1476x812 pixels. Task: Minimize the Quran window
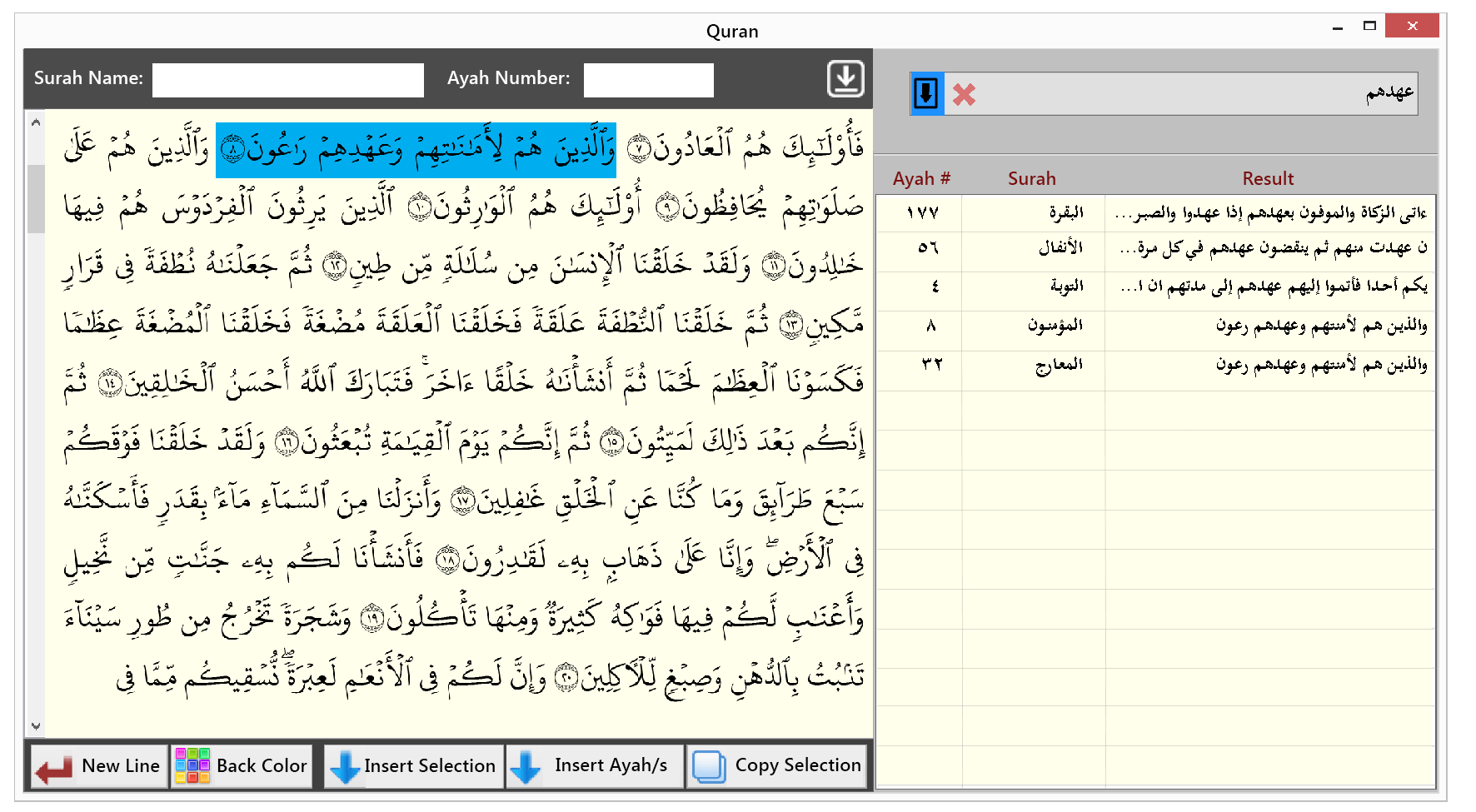pos(1338,27)
